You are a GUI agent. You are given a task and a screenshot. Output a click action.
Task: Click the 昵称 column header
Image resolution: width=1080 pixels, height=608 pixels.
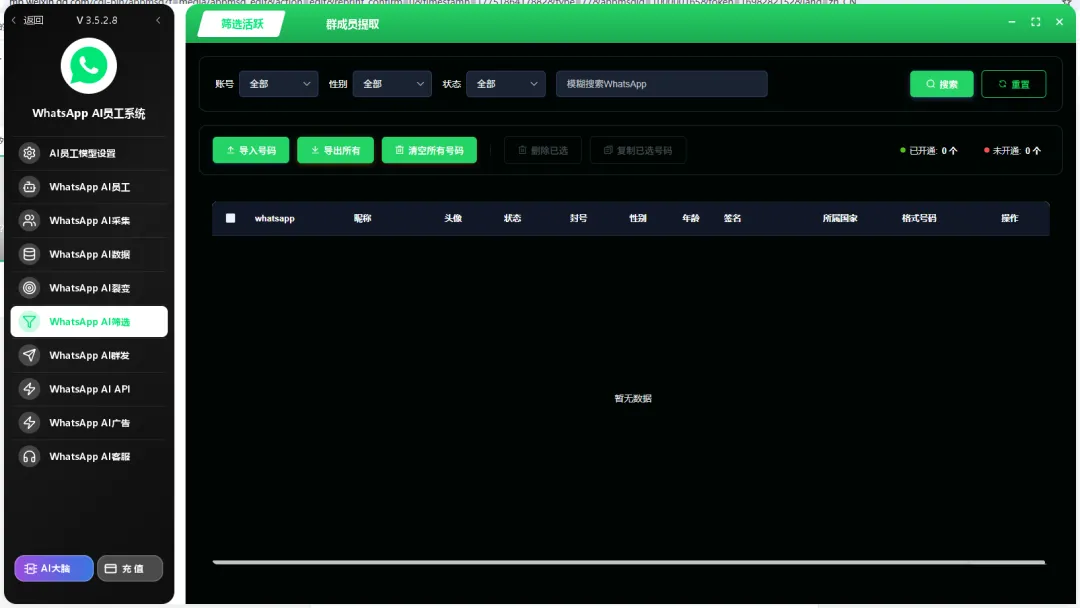coord(362,218)
